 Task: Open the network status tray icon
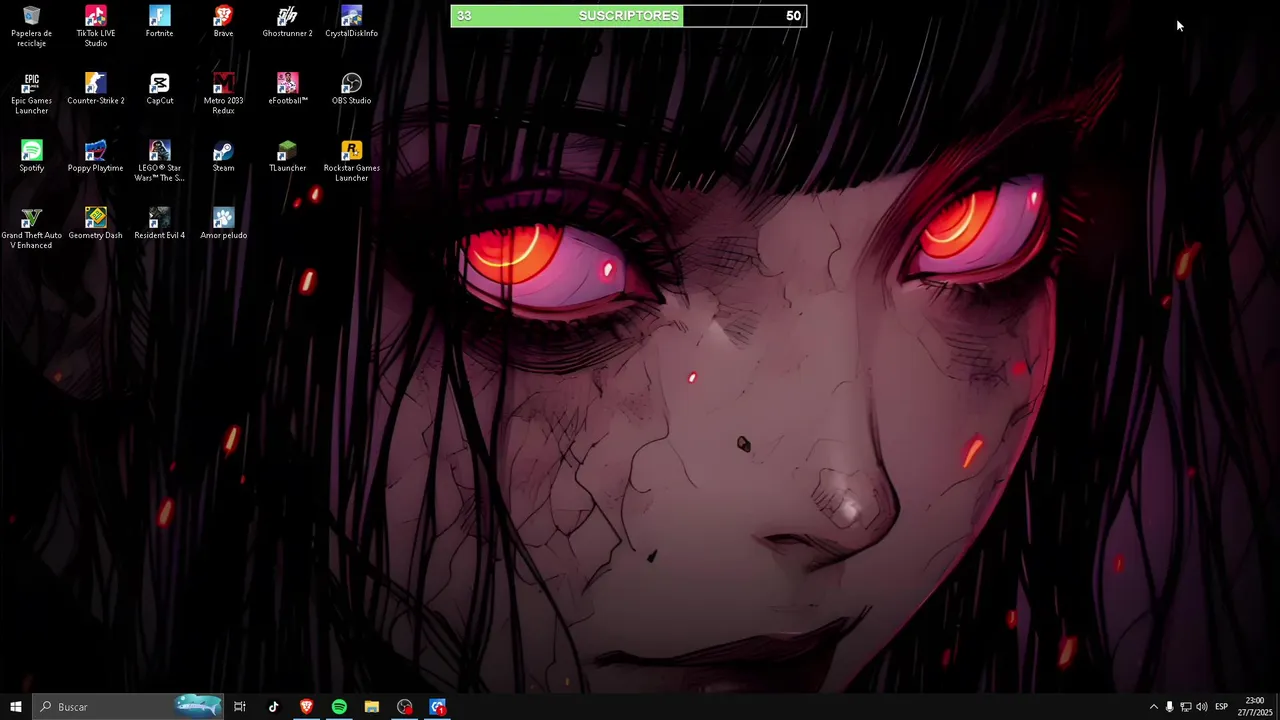pyautogui.click(x=1185, y=707)
